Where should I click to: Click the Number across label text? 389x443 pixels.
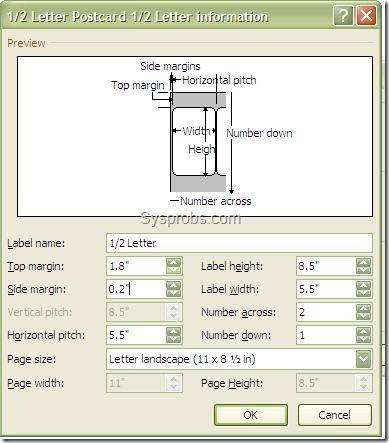click(x=239, y=312)
